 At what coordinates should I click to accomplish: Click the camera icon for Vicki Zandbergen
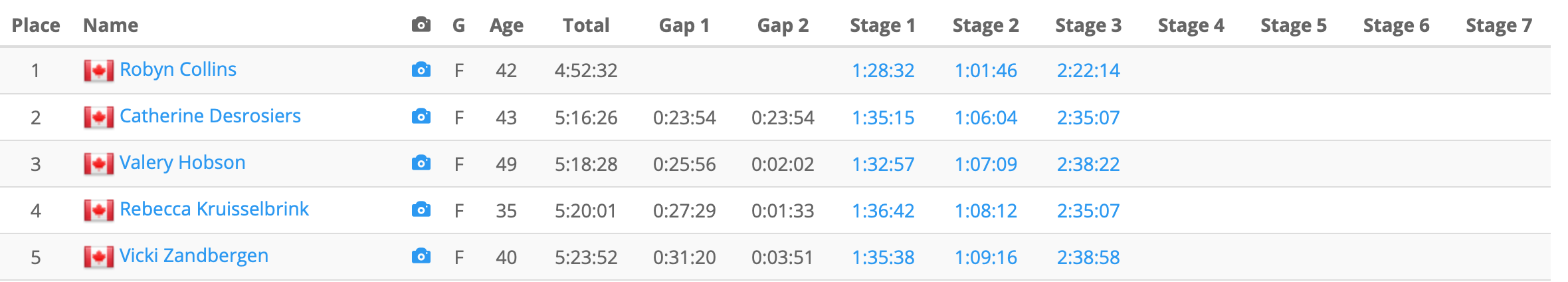click(421, 257)
